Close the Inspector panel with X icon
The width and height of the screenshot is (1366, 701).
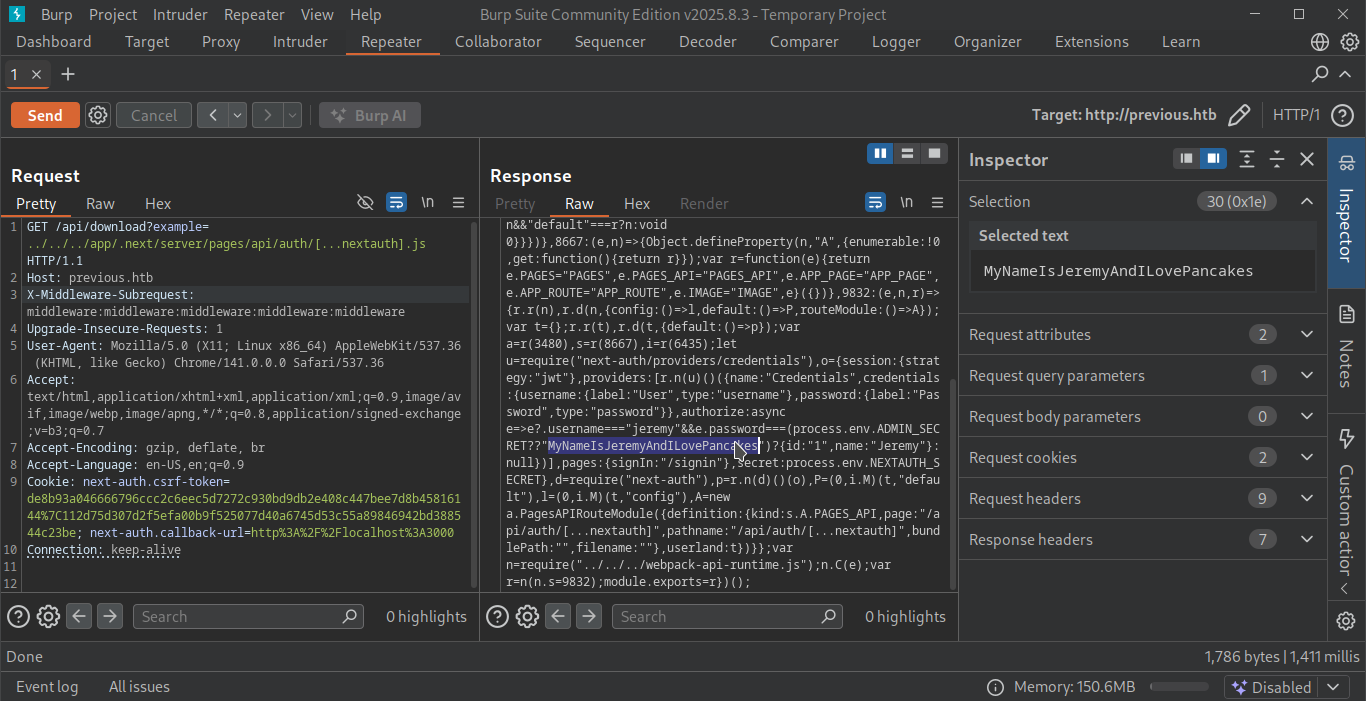1307,159
